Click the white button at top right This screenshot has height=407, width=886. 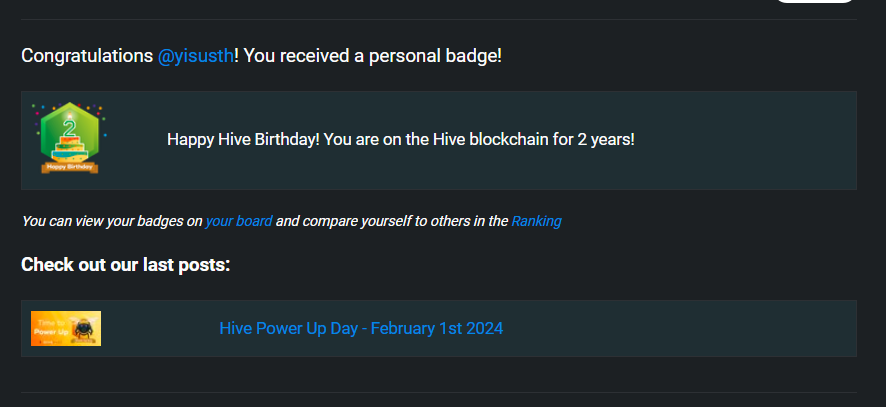click(814, 1)
